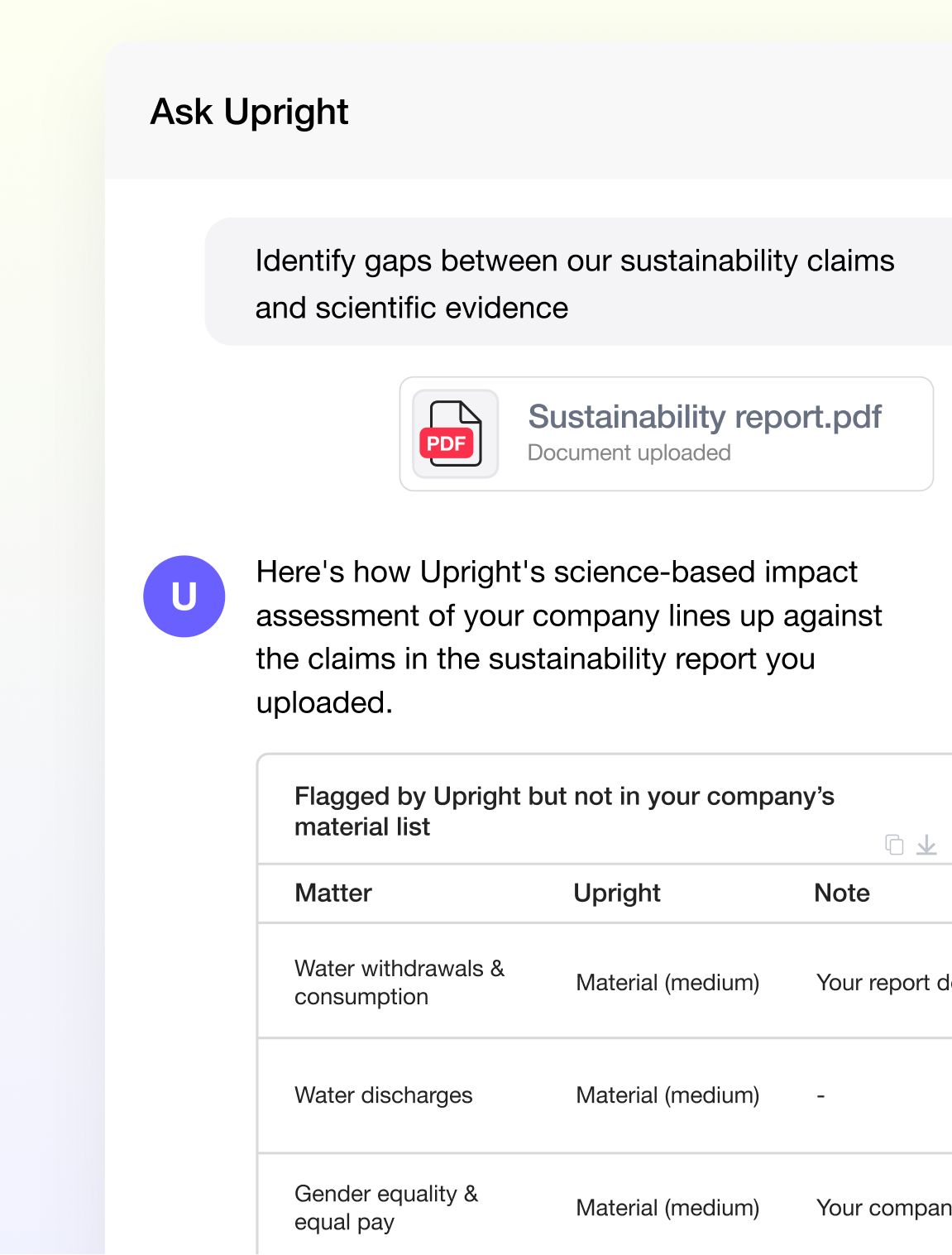
Task: Click the 'Flagged by Upright' table title
Action: tap(564, 811)
